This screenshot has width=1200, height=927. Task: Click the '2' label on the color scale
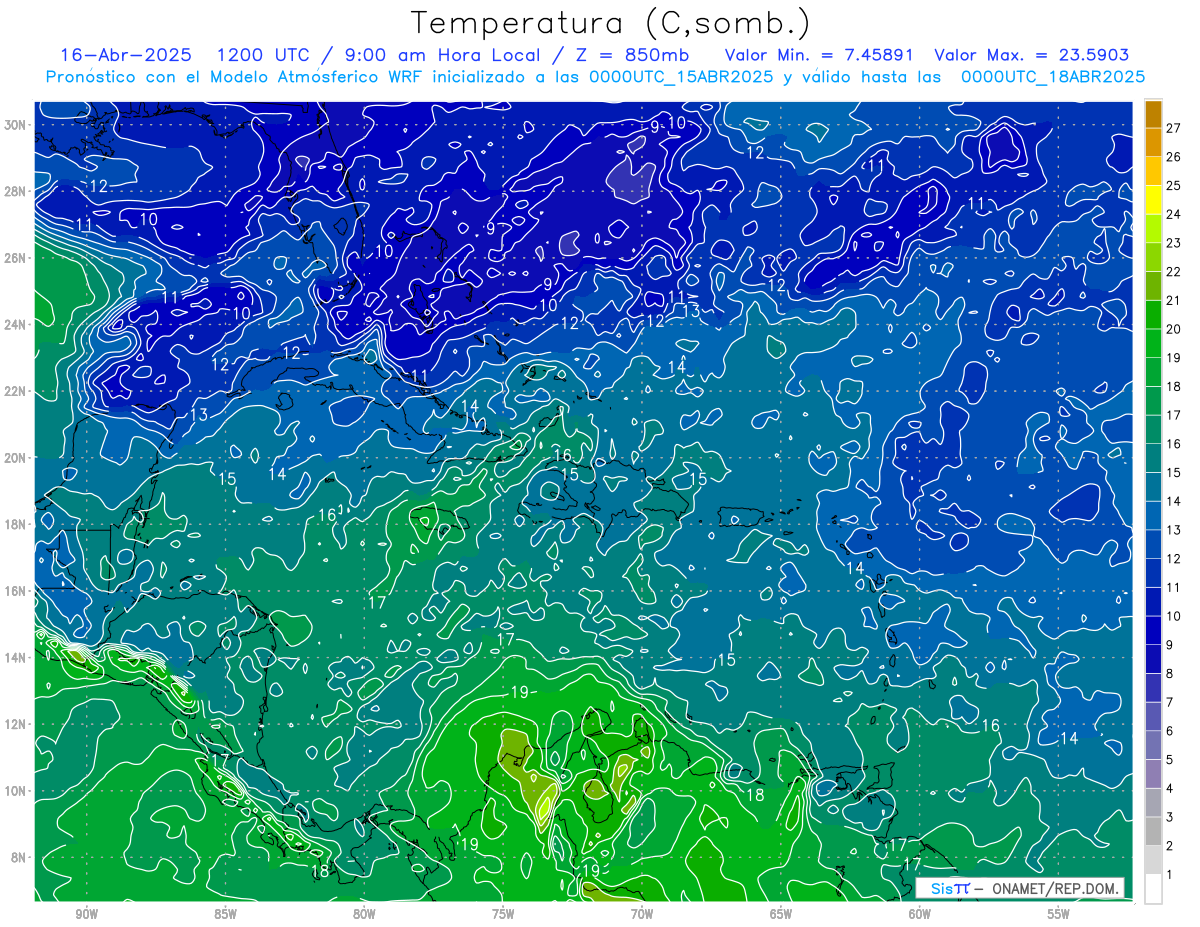coord(1170,846)
